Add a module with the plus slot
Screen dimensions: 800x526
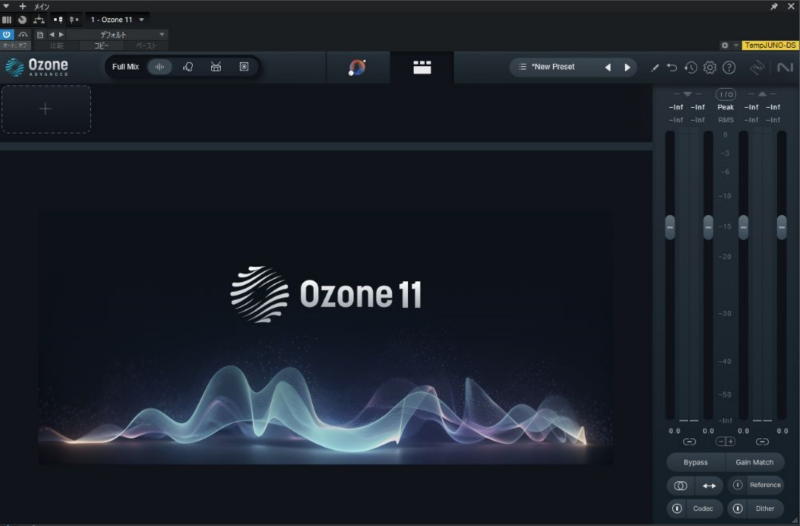coord(46,109)
